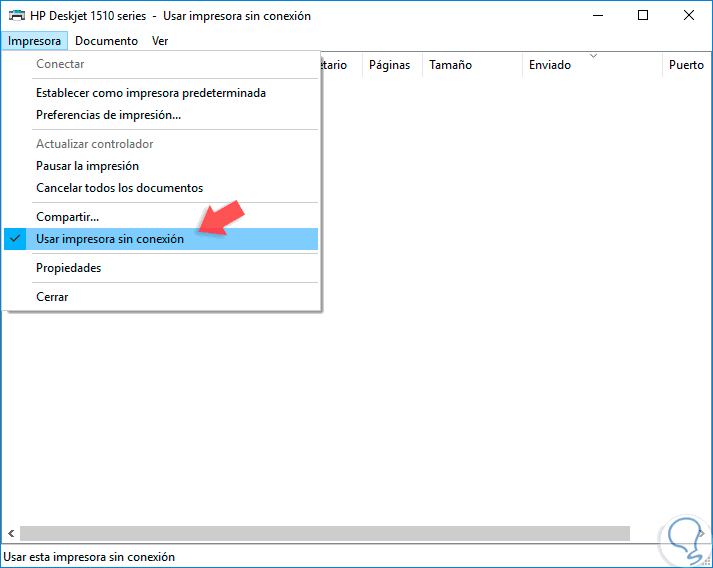Click the Actualizar controlador entry

(161, 144)
